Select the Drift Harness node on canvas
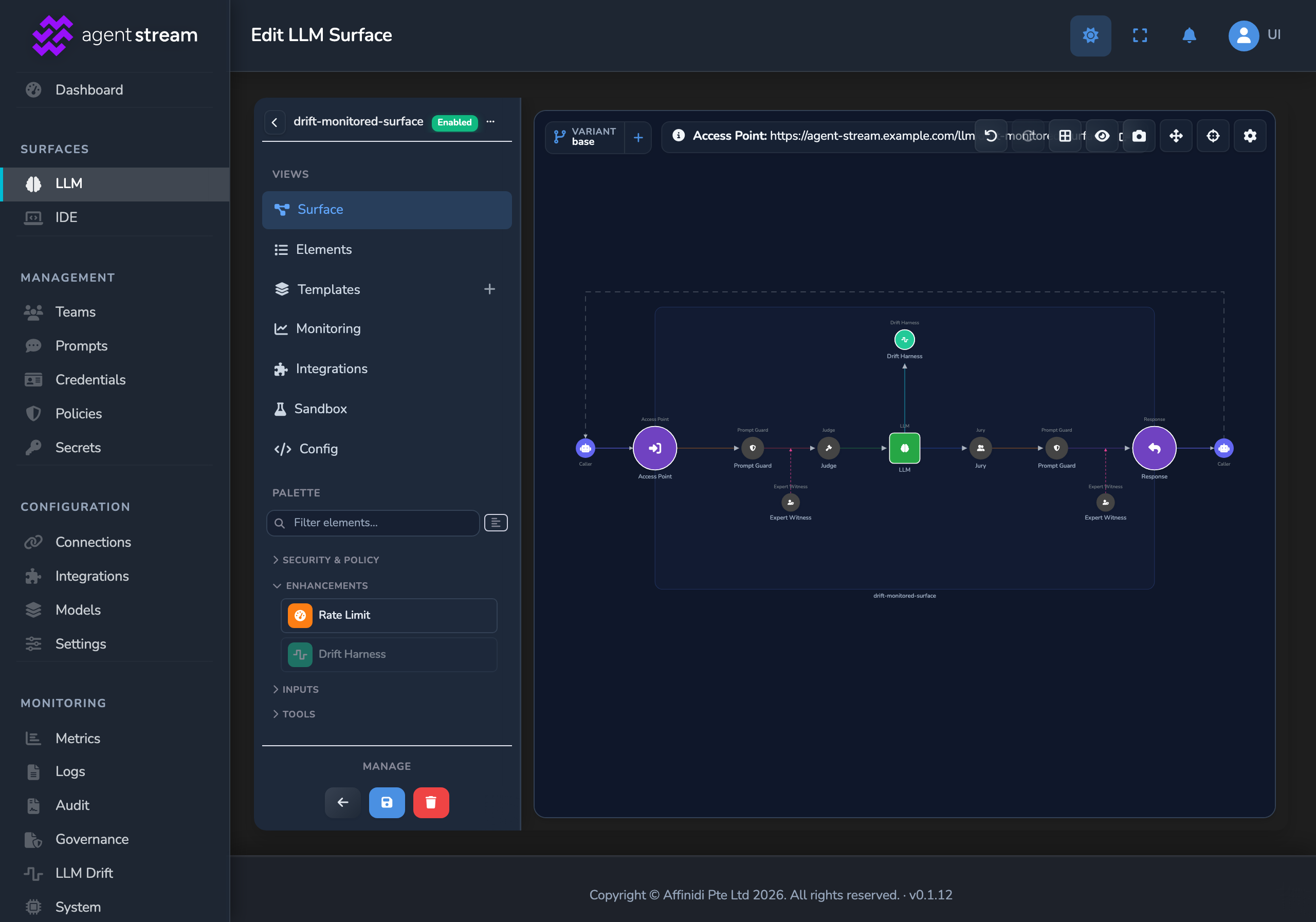The width and height of the screenshot is (1316, 922). 904,340
